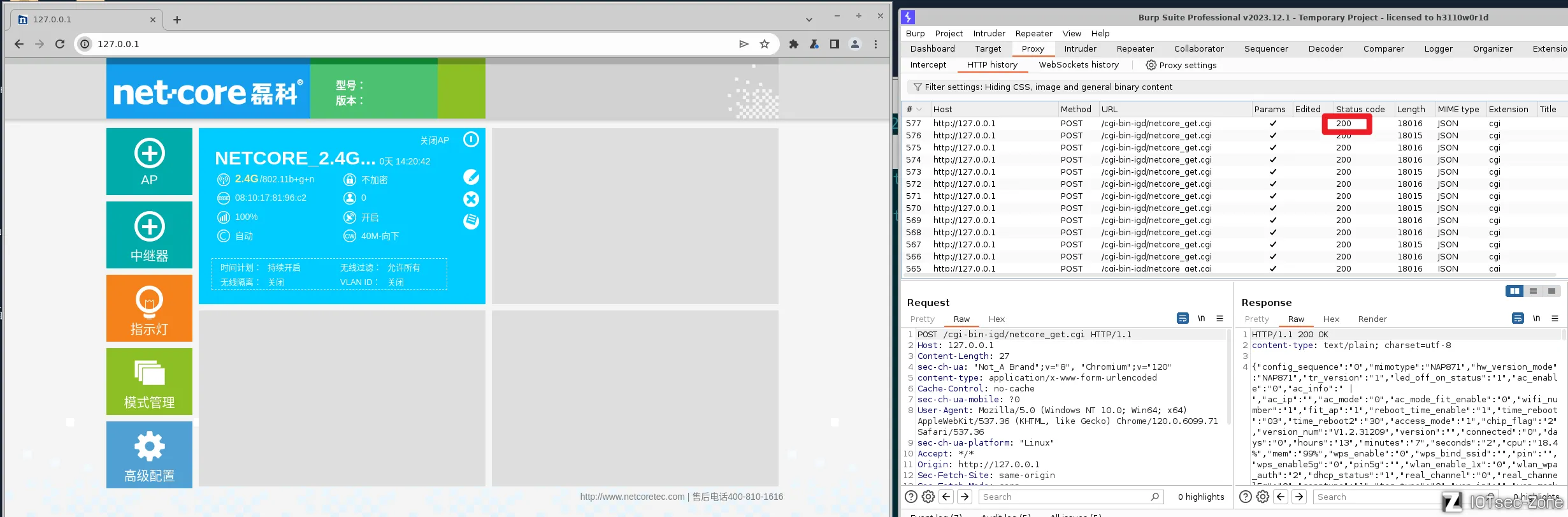Viewport: 1568px width, 517px height.
Task: Open Request panel hamburger menu
Action: click(1219, 318)
